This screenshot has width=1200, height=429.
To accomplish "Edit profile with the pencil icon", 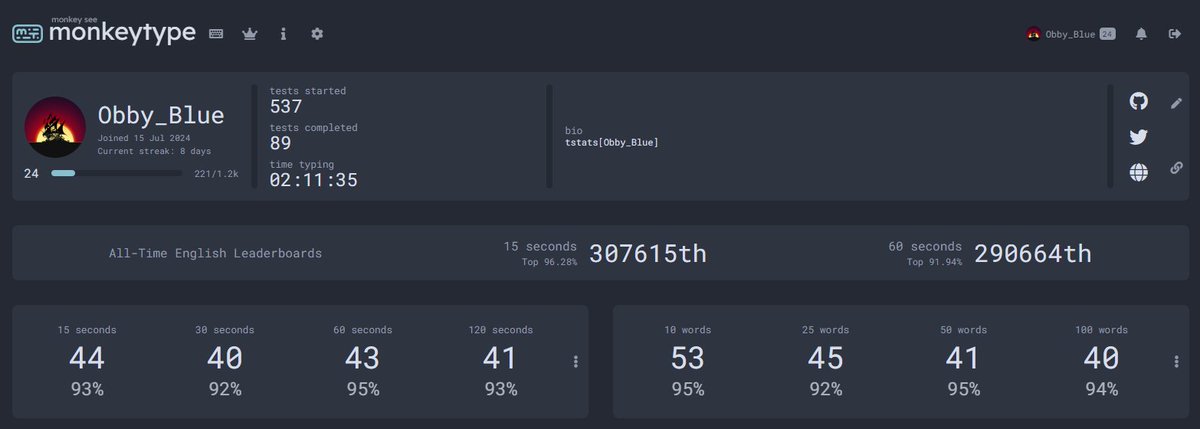I will click(x=1176, y=102).
